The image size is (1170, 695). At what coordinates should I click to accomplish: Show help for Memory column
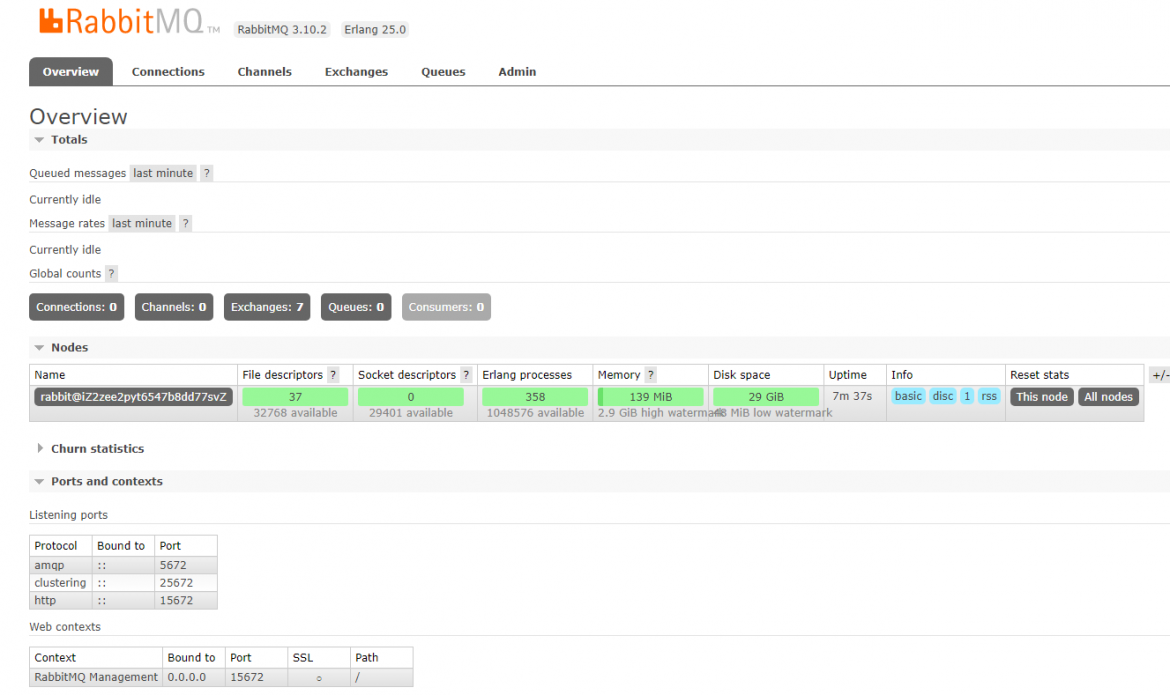tap(651, 375)
